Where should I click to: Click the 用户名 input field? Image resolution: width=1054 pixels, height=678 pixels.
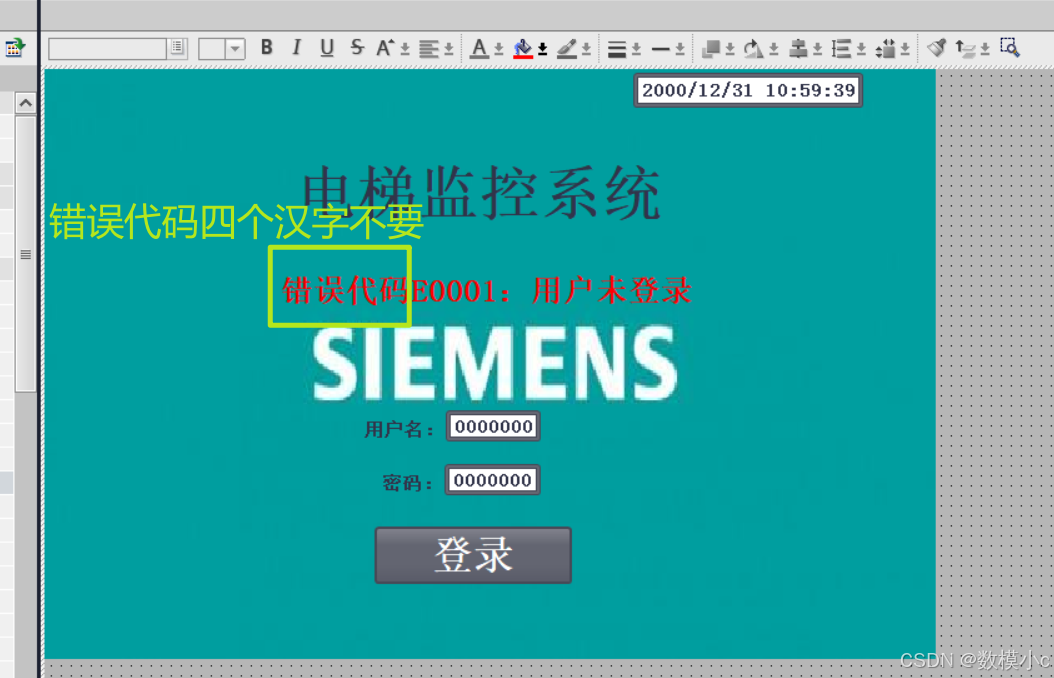pyautogui.click(x=493, y=427)
